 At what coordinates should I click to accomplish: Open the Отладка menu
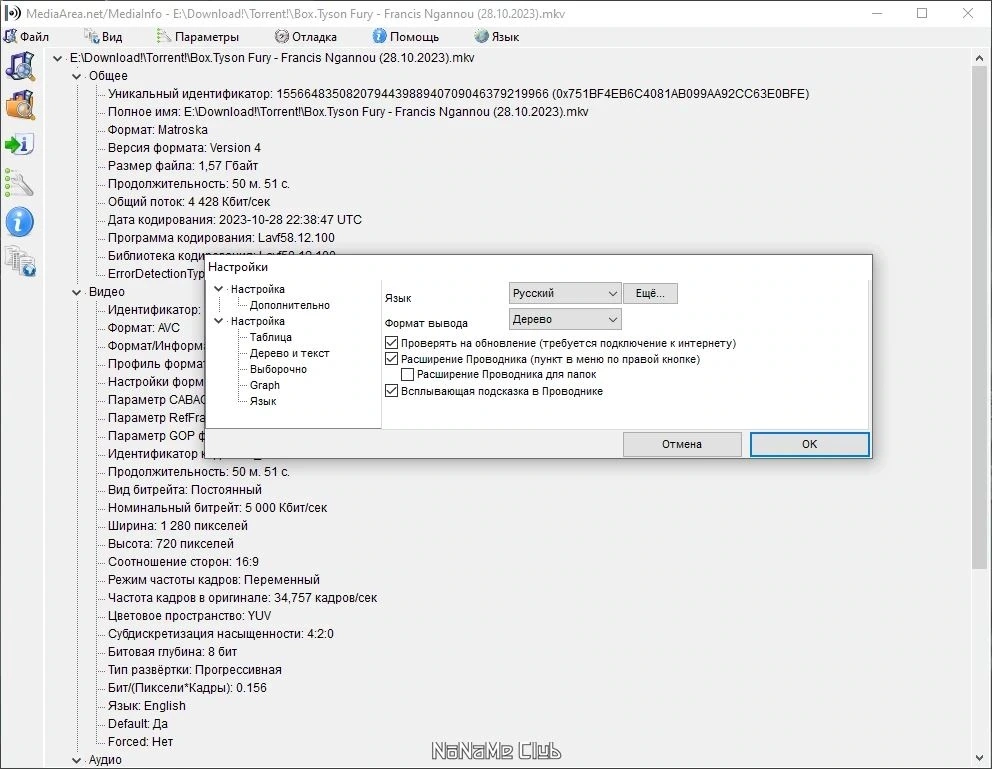pos(306,37)
